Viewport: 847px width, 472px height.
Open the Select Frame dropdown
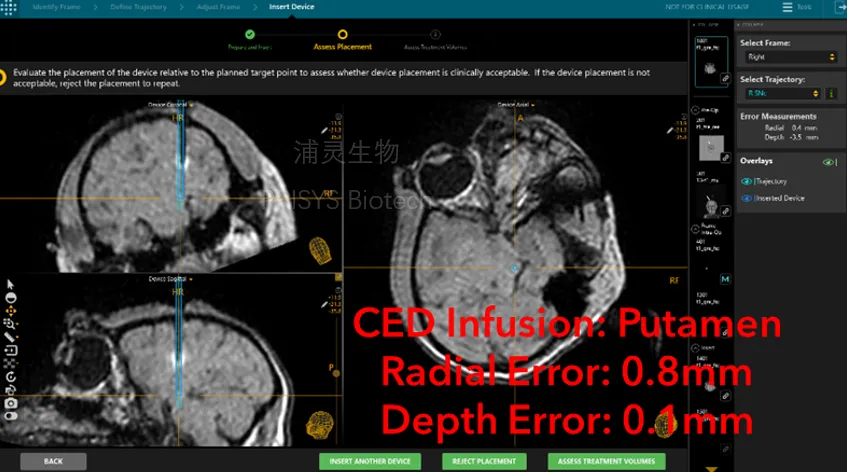point(780,58)
